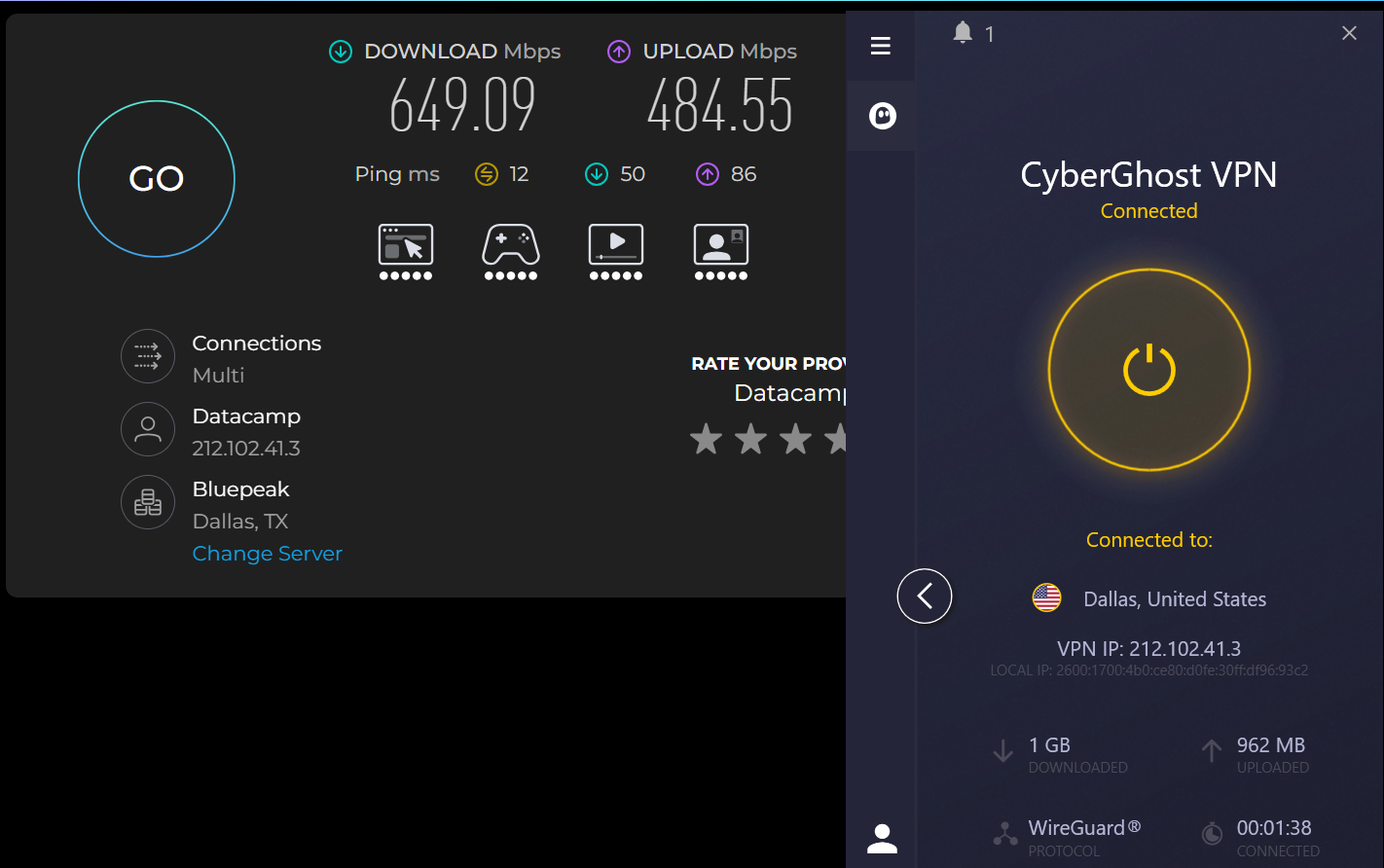Open the CyberGhost hamburger menu
This screenshot has width=1384, height=868.
[881, 46]
